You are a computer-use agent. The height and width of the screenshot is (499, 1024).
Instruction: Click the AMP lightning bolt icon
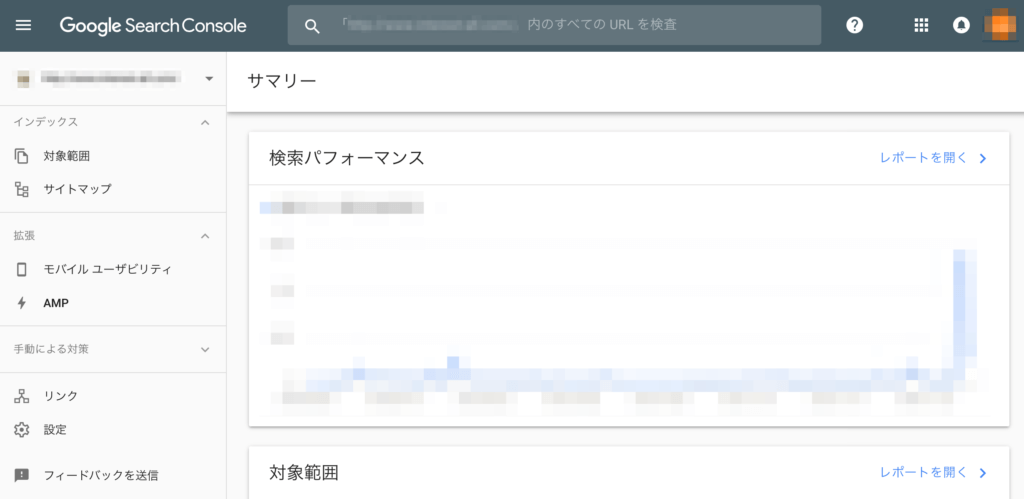tap(22, 303)
